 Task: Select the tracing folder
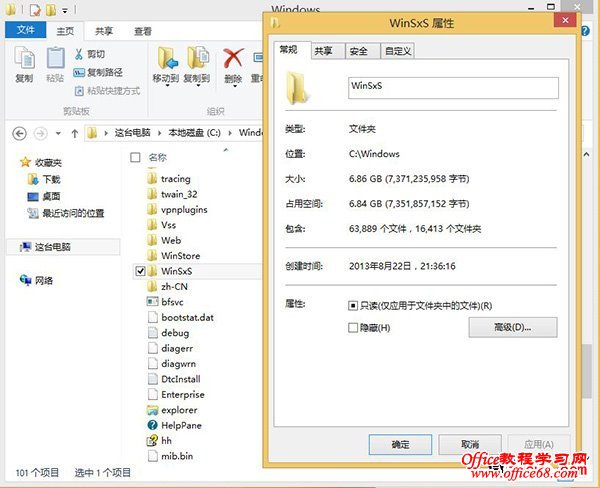tap(169, 179)
